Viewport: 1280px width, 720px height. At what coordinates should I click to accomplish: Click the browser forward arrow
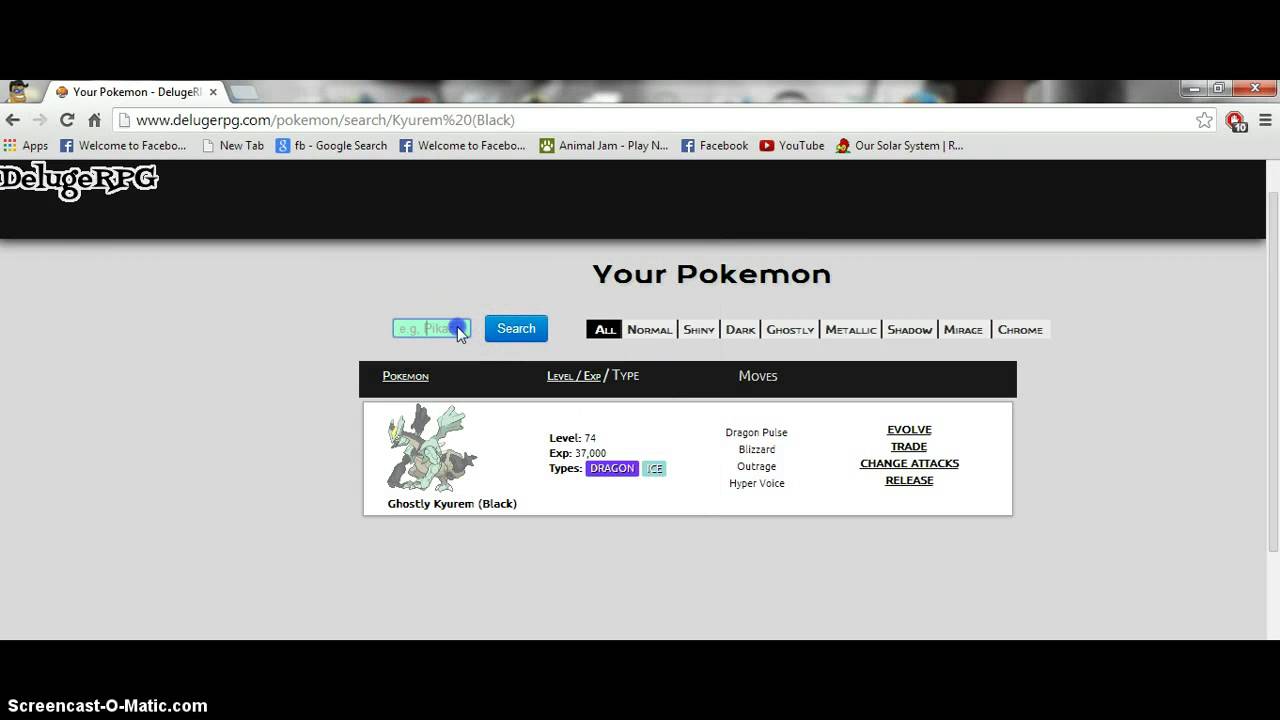[x=40, y=120]
